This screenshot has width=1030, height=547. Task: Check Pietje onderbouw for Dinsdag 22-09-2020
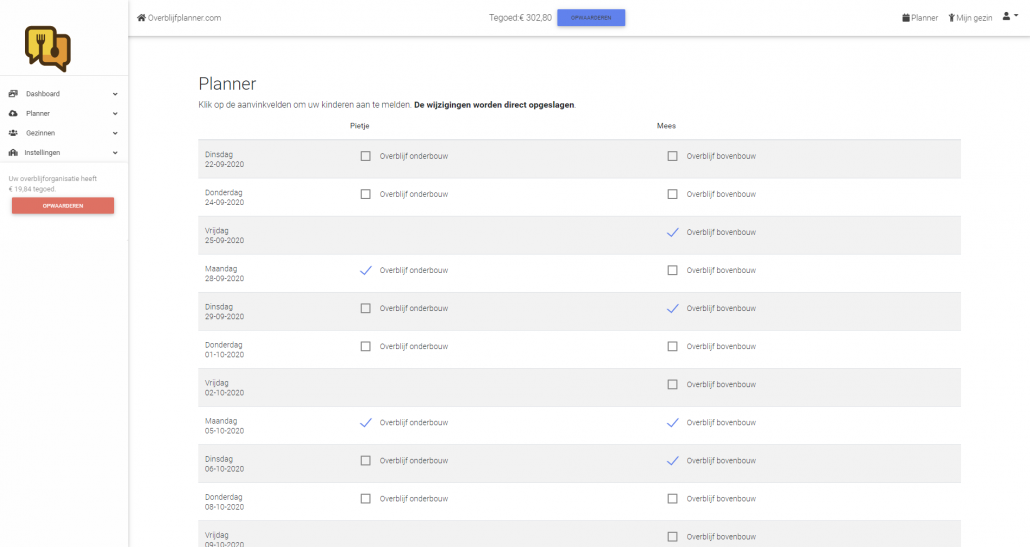365,156
